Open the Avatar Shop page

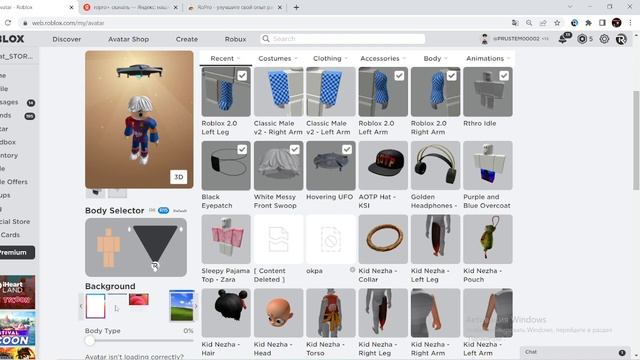[x=128, y=39]
